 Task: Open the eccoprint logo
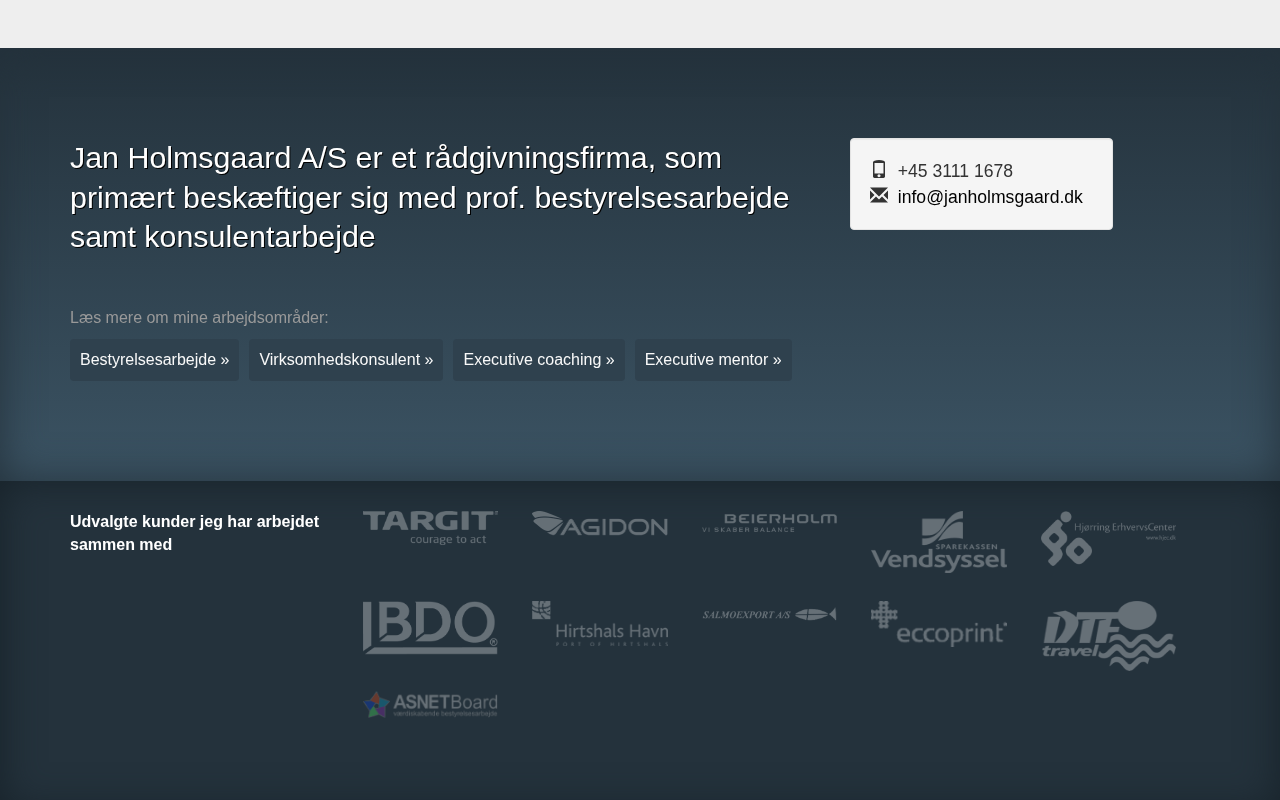pos(939,624)
